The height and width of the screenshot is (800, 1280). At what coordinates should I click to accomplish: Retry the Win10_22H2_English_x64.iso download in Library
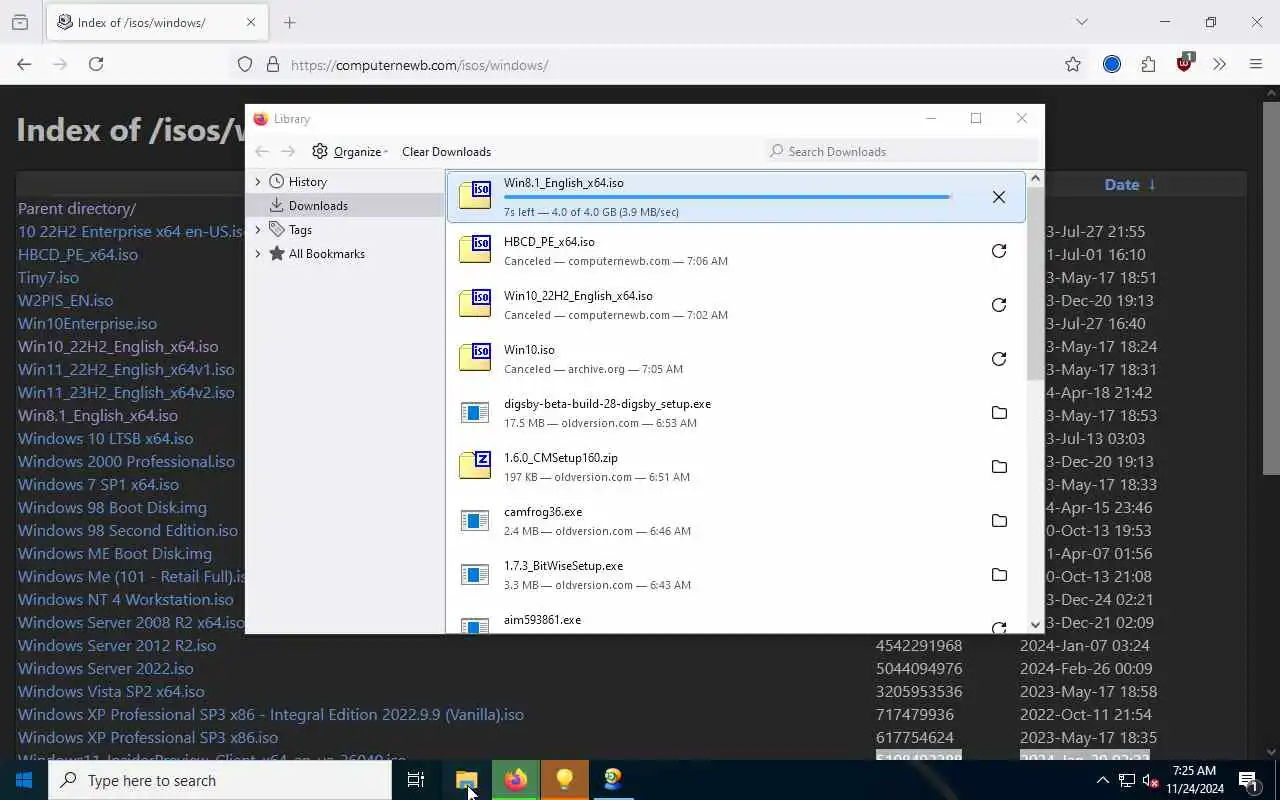(998, 305)
